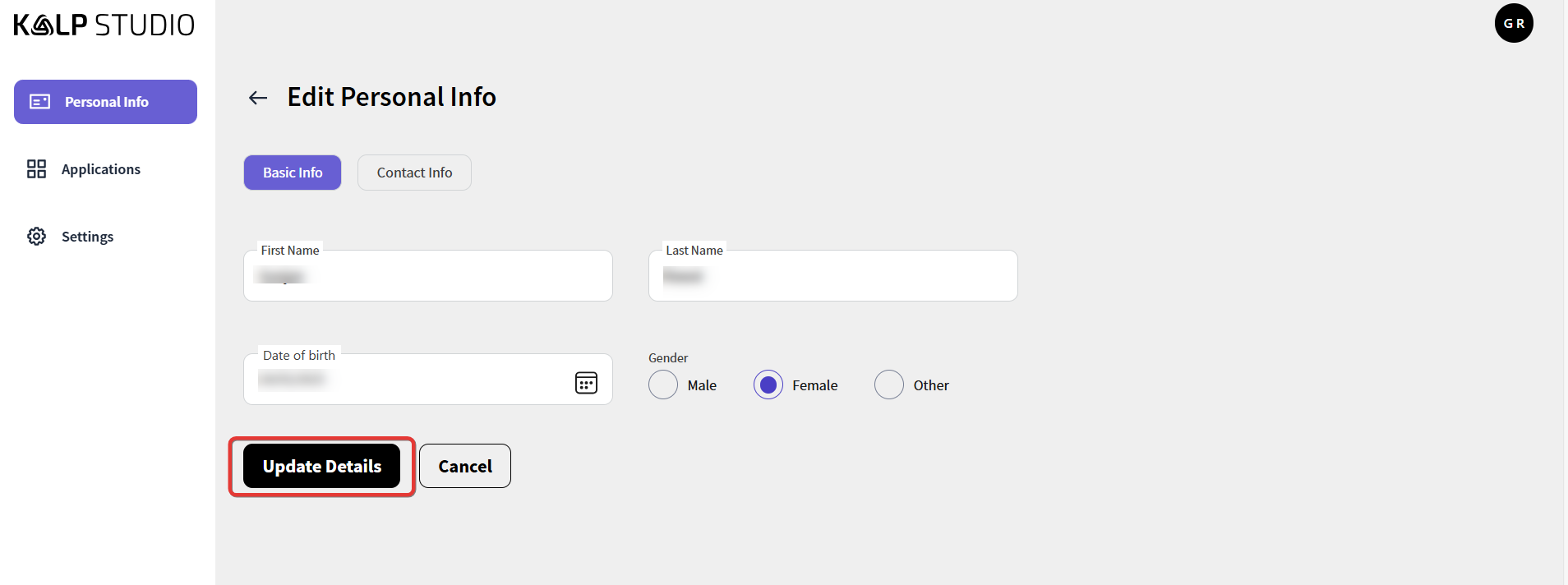Click the Cancel button
The width and height of the screenshot is (1568, 585).
pos(465,466)
